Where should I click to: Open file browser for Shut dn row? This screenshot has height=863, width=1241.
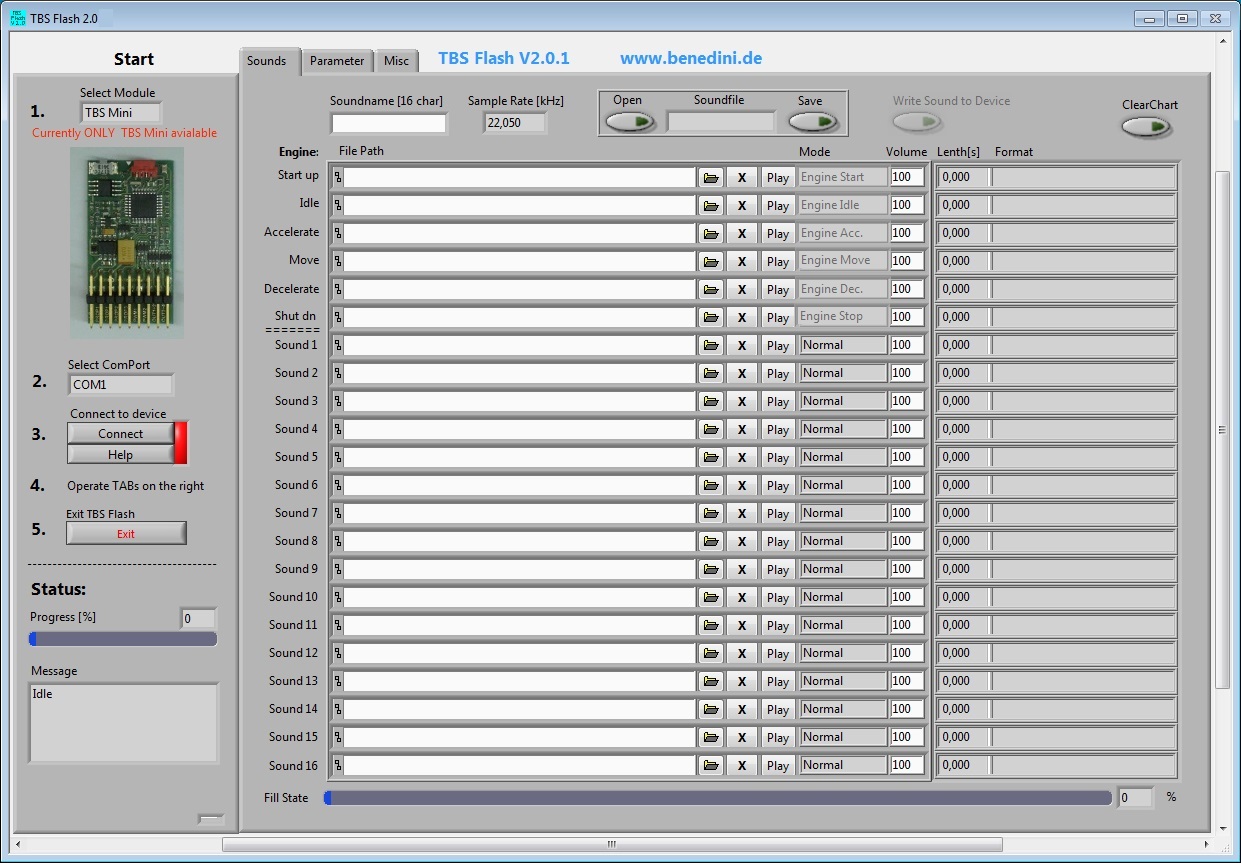711,317
